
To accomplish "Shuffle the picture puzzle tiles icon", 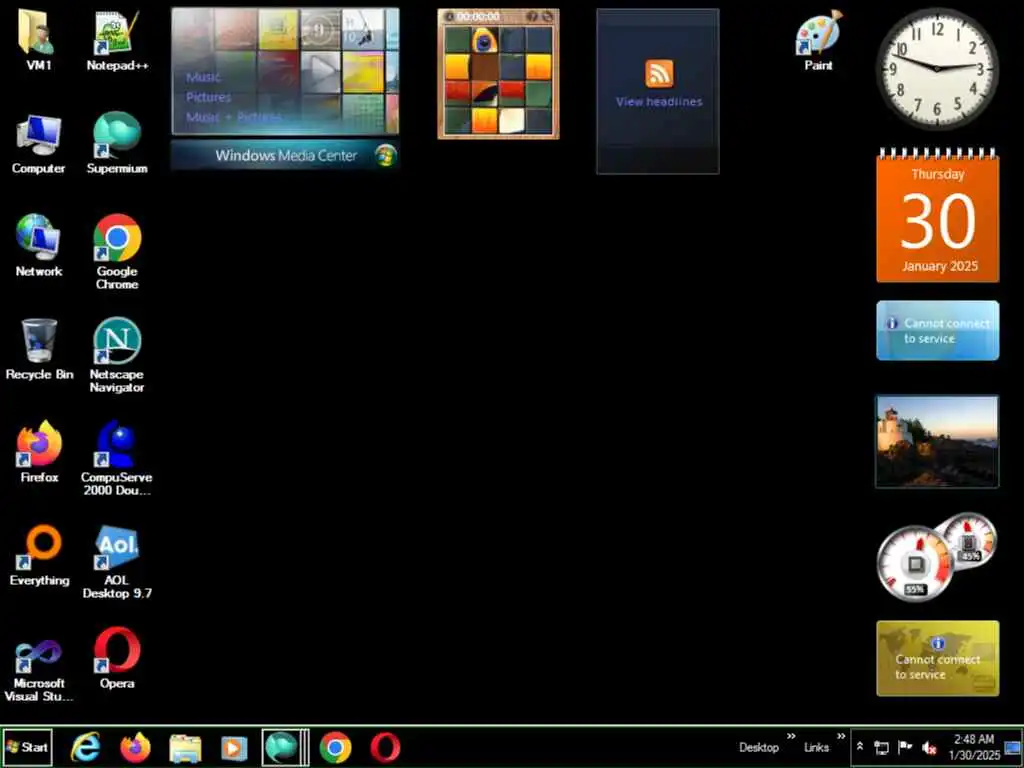I will [547, 16].
